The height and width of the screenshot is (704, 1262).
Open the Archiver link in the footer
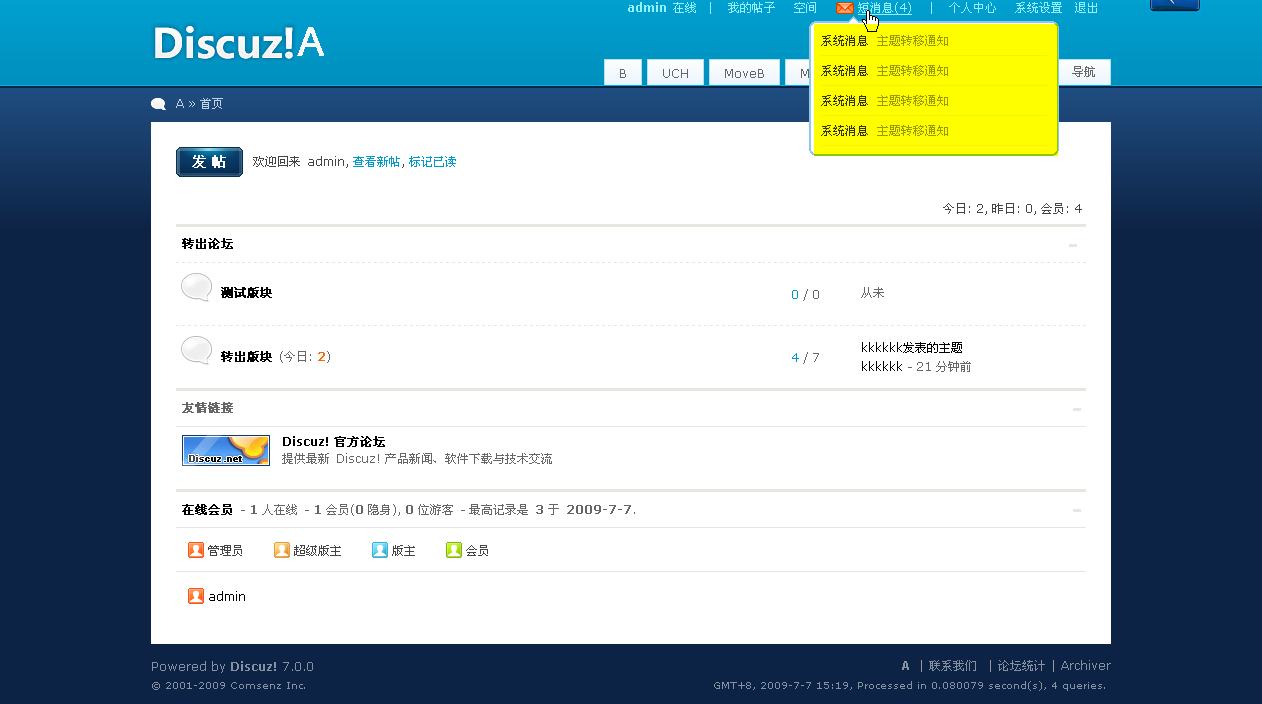pos(1086,666)
